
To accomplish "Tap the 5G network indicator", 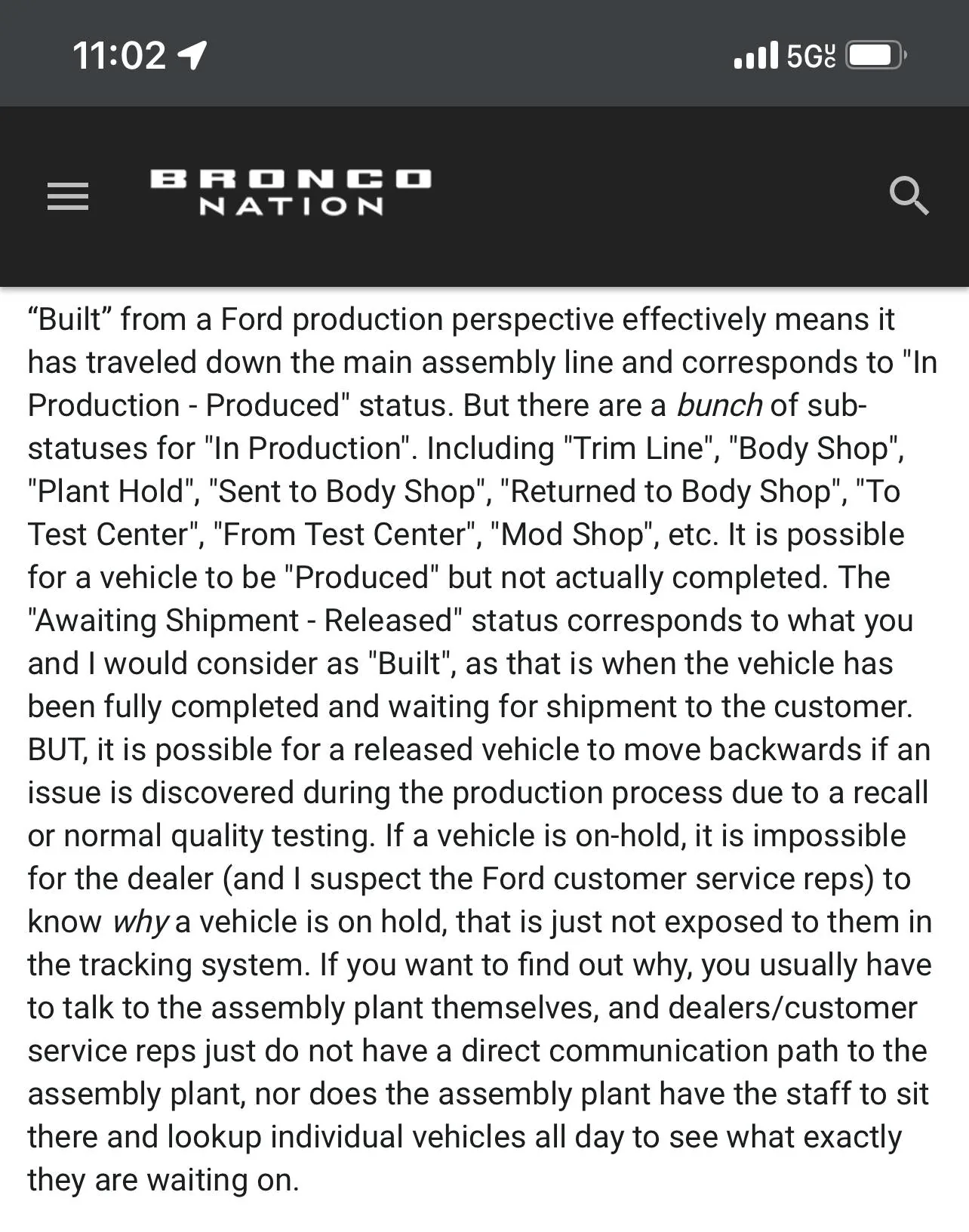I will (x=811, y=55).
